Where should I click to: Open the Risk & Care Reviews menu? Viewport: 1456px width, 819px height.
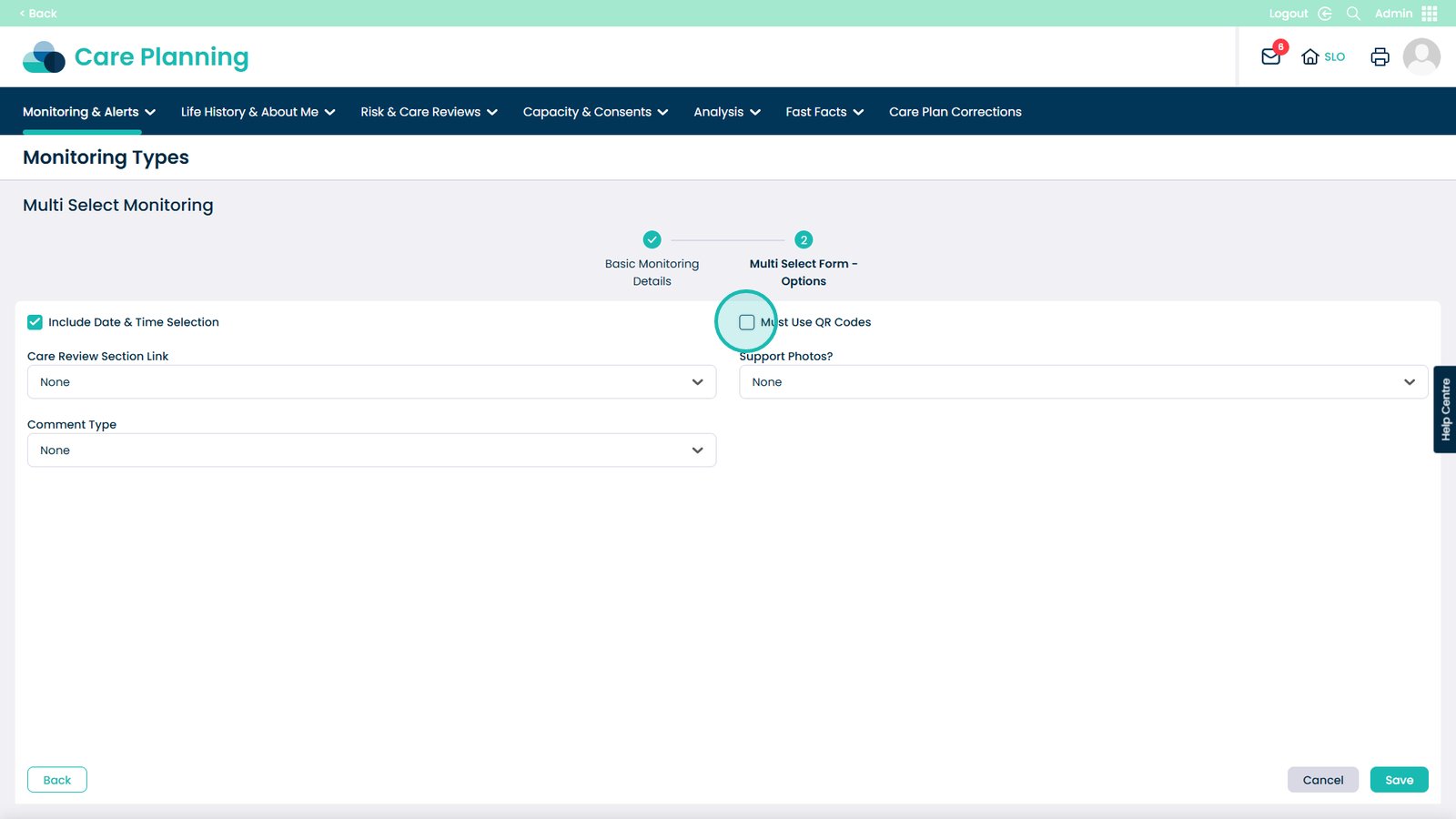[429, 112]
